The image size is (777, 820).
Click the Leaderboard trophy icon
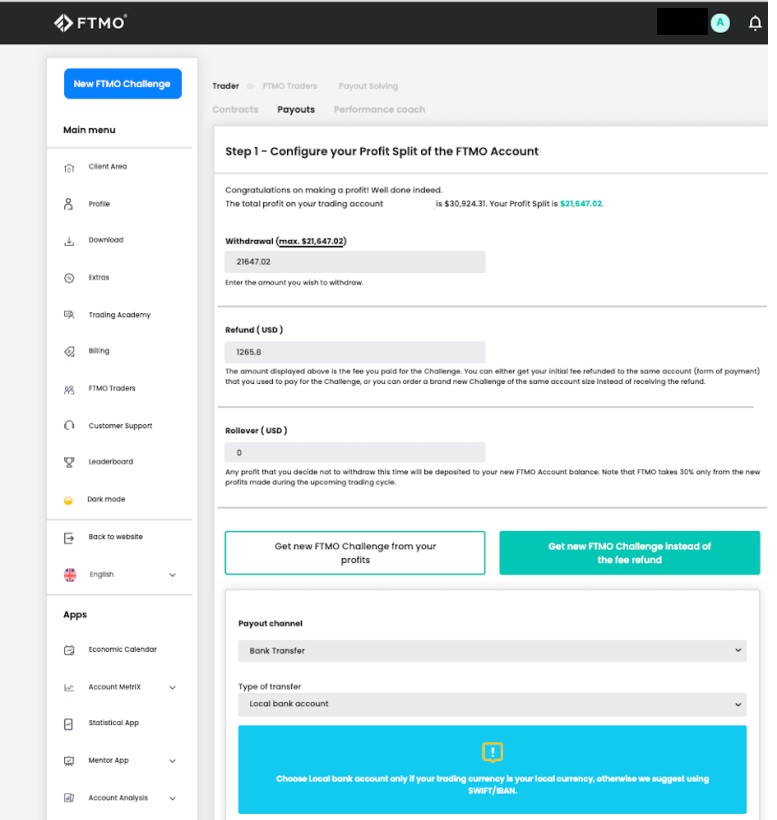69,462
